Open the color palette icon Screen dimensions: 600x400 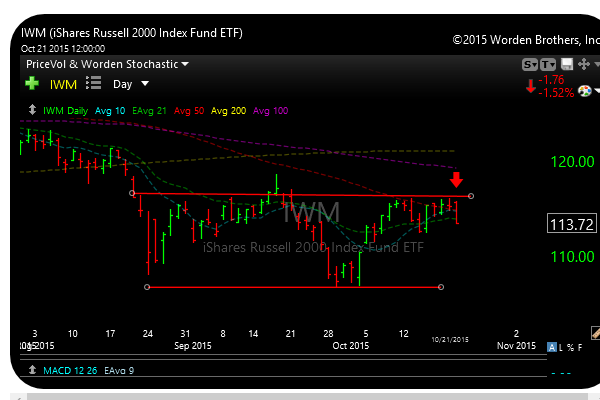584,91
